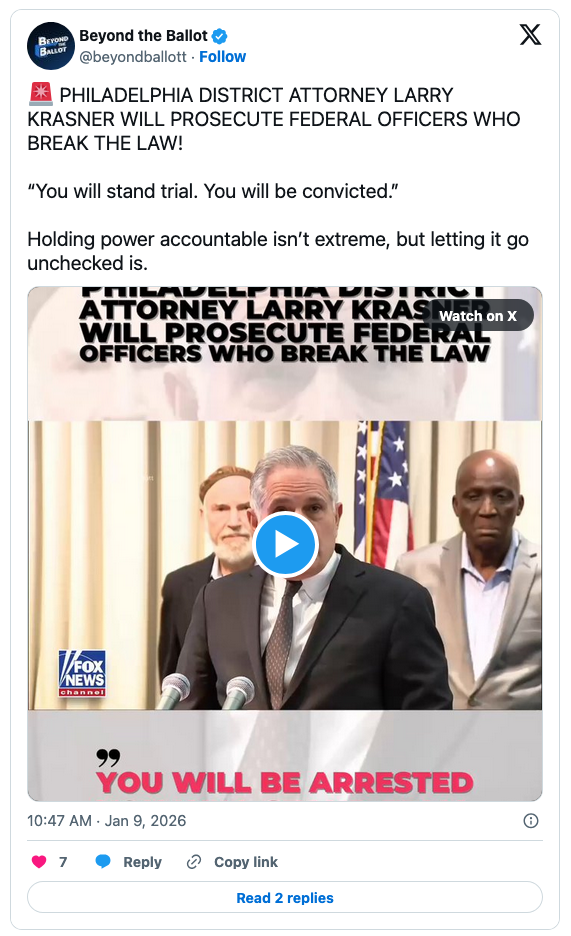Click the X logo icon
The width and height of the screenshot is (571, 936).
point(530,35)
